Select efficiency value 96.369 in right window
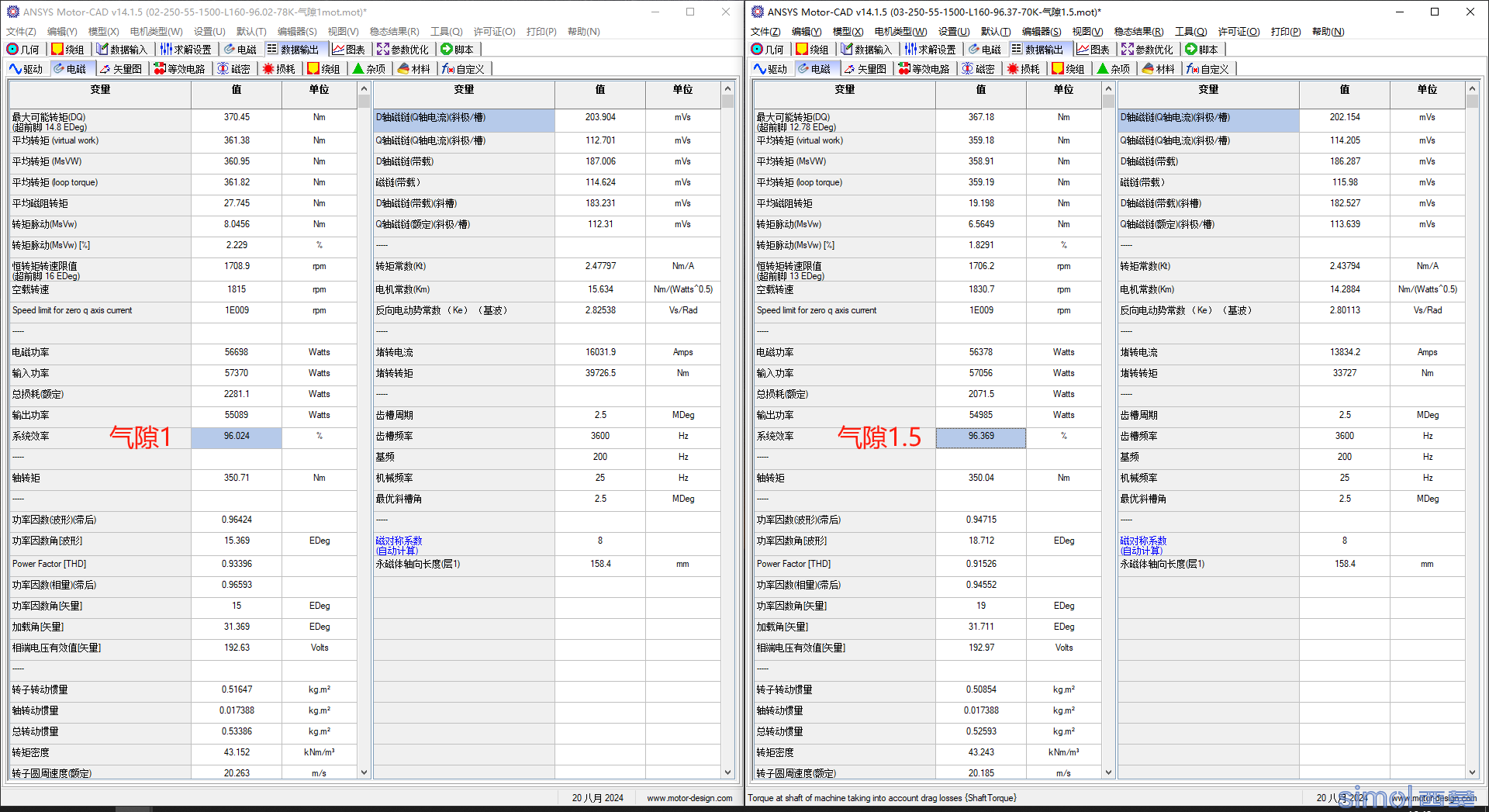The height and width of the screenshot is (812, 1489). (x=981, y=437)
